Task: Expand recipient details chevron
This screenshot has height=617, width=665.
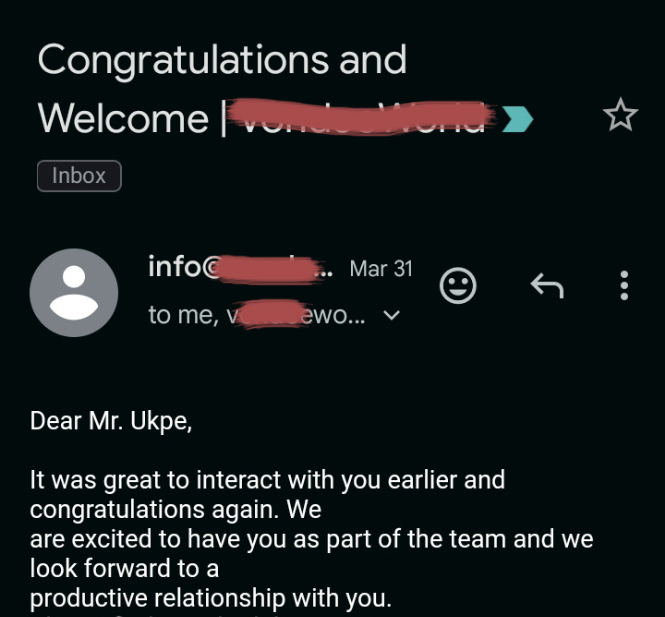Action: tap(391, 316)
